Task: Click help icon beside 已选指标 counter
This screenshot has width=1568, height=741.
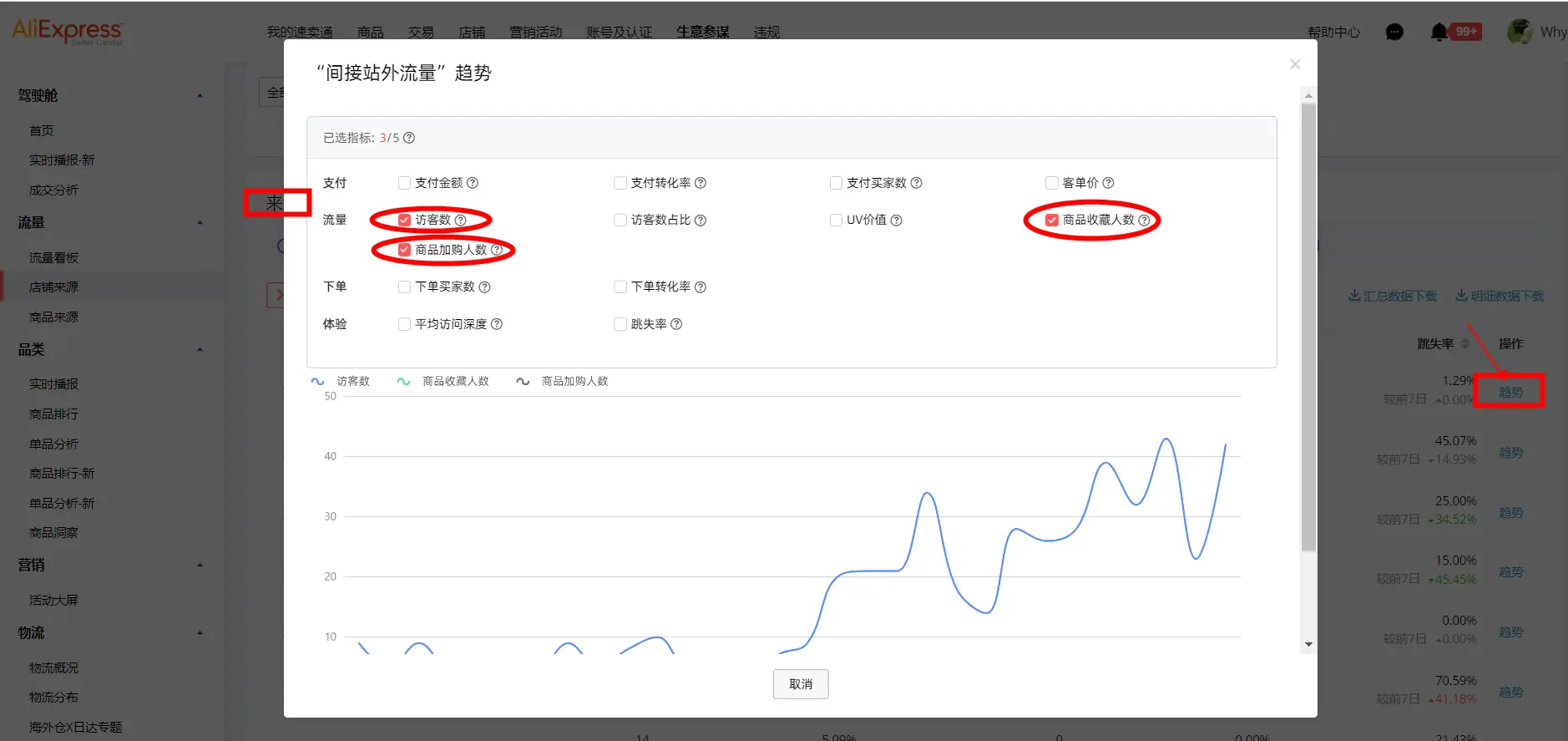Action: (409, 138)
